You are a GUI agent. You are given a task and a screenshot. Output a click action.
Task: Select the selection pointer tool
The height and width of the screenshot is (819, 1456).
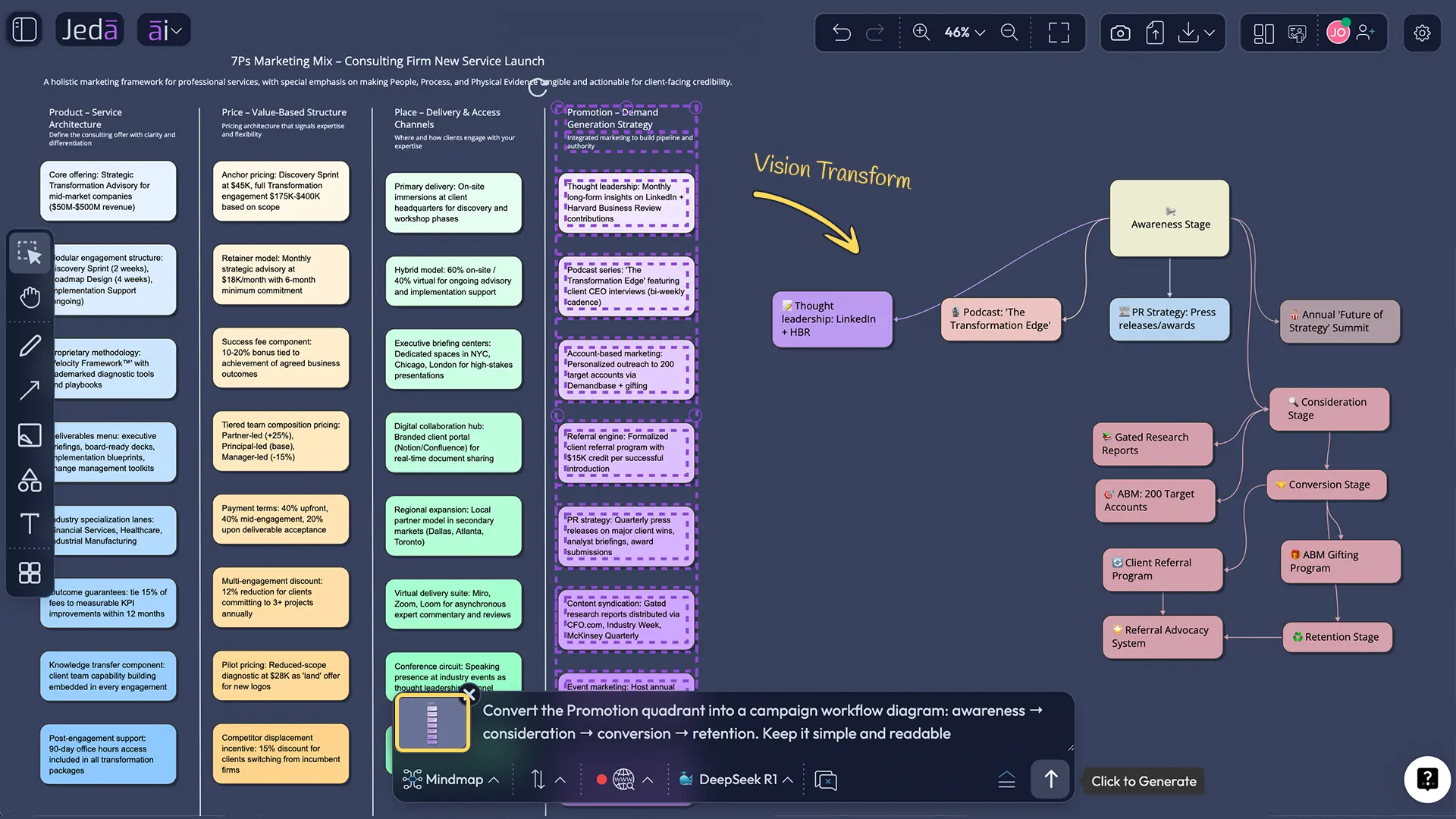30,253
